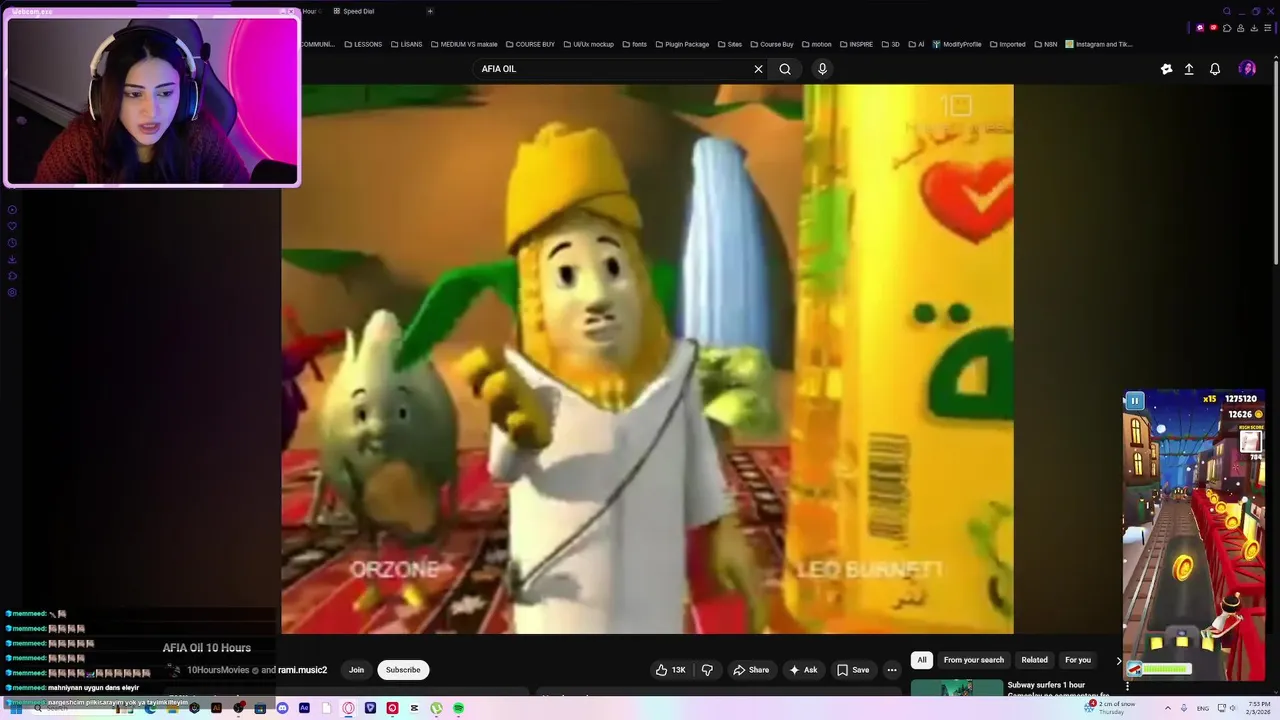Like the video with 13K likes
This screenshot has width=1280, height=720.
click(670, 670)
